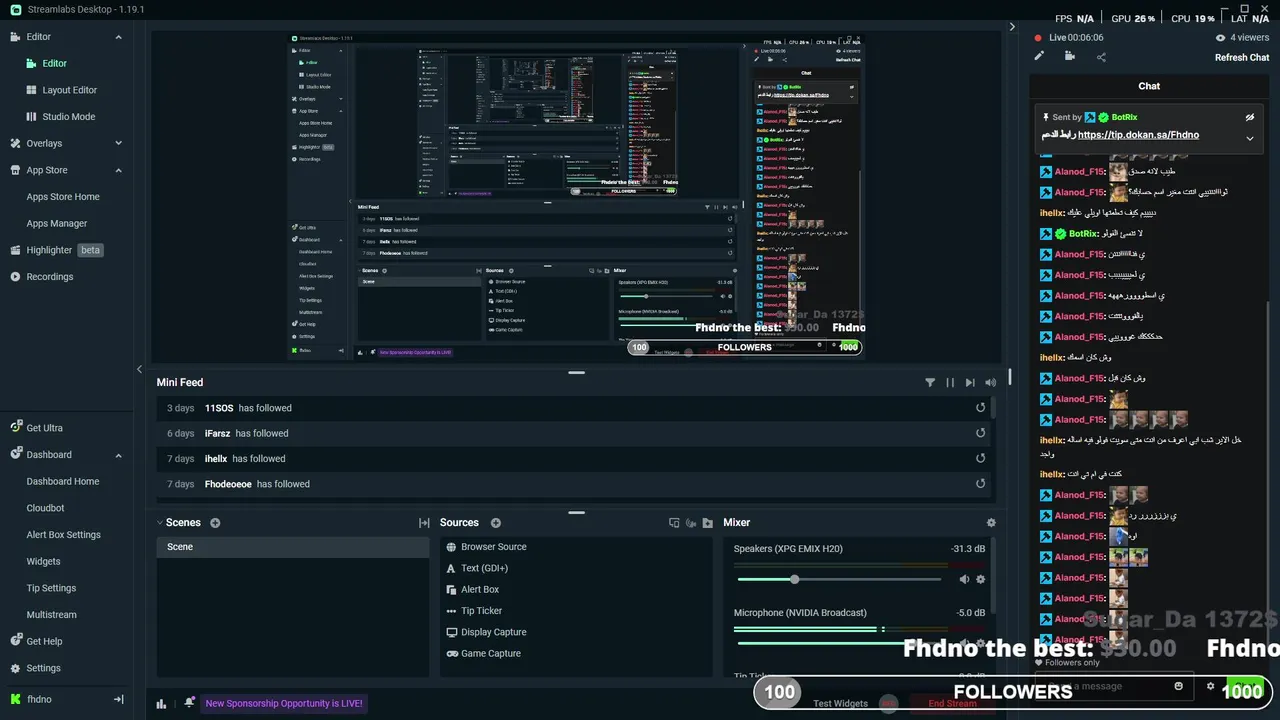Collapse the Dashboard section
Viewport: 1280px width, 720px height.
118,455
